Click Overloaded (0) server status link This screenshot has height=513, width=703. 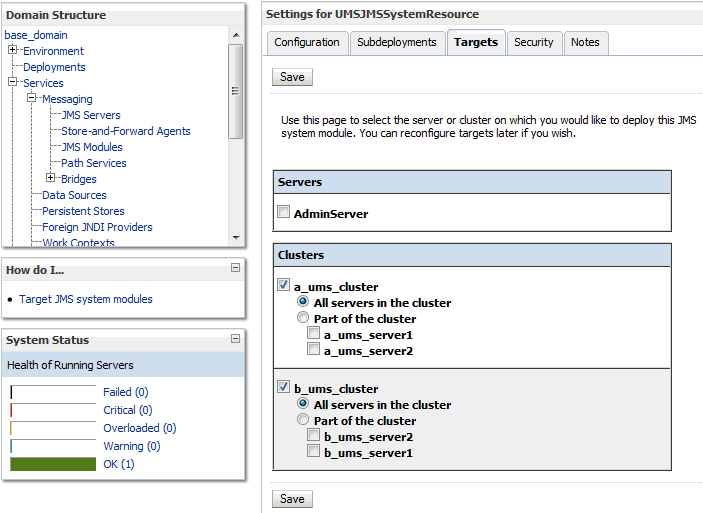140,428
